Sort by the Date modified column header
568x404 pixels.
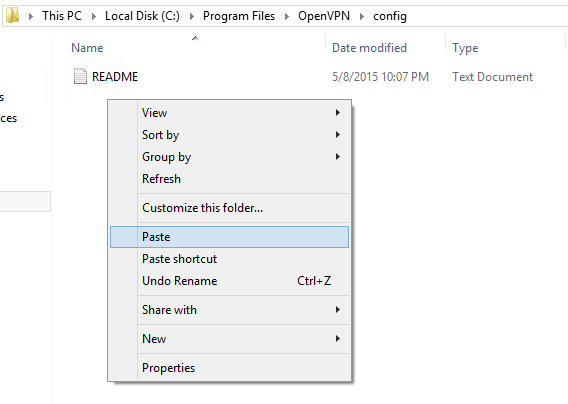click(x=369, y=48)
